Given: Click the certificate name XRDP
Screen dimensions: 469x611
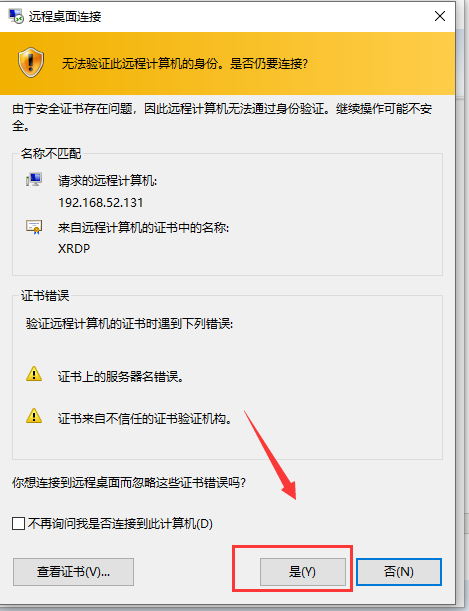Looking at the screenshot, I should 74,249.
